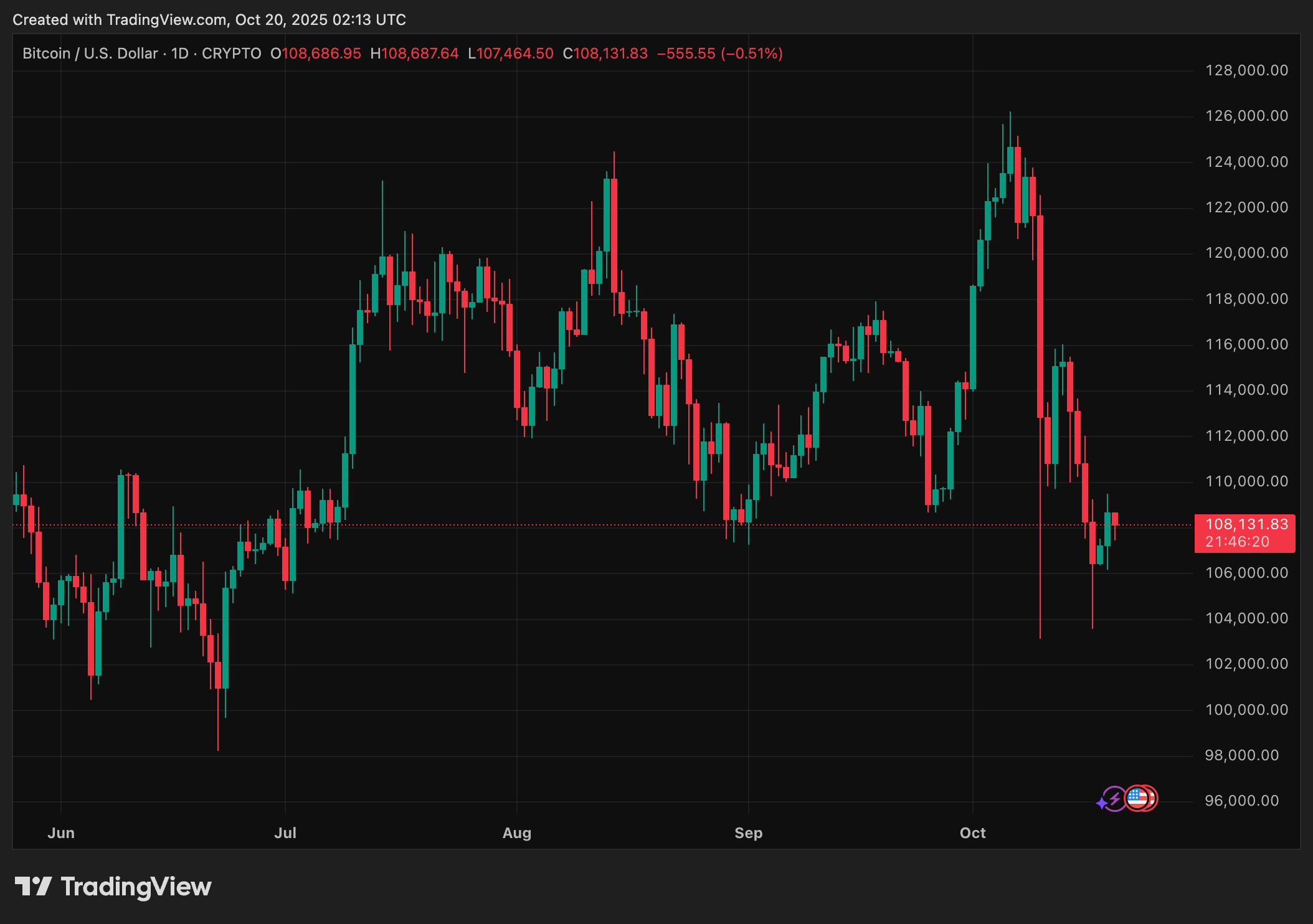Click the red 108,131.83 current price tag
Image resolution: width=1313 pixels, height=924 pixels.
pos(1246,524)
